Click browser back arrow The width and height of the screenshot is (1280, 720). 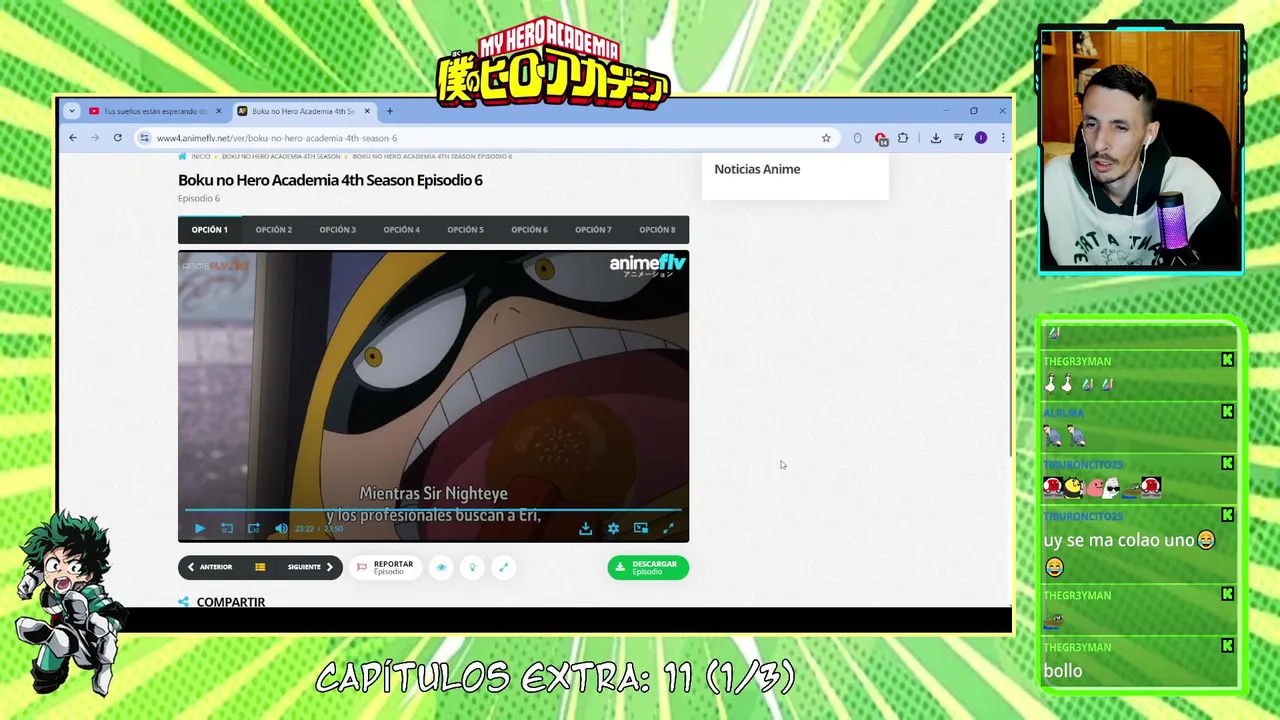pyautogui.click(x=73, y=138)
